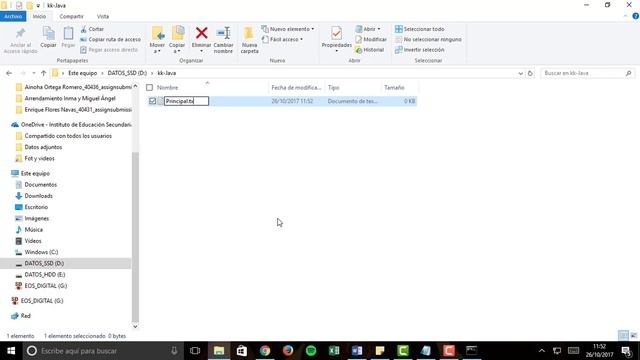The height and width of the screenshot is (360, 640).
Task: Open the Archivo menu tab
Action: (13, 16)
